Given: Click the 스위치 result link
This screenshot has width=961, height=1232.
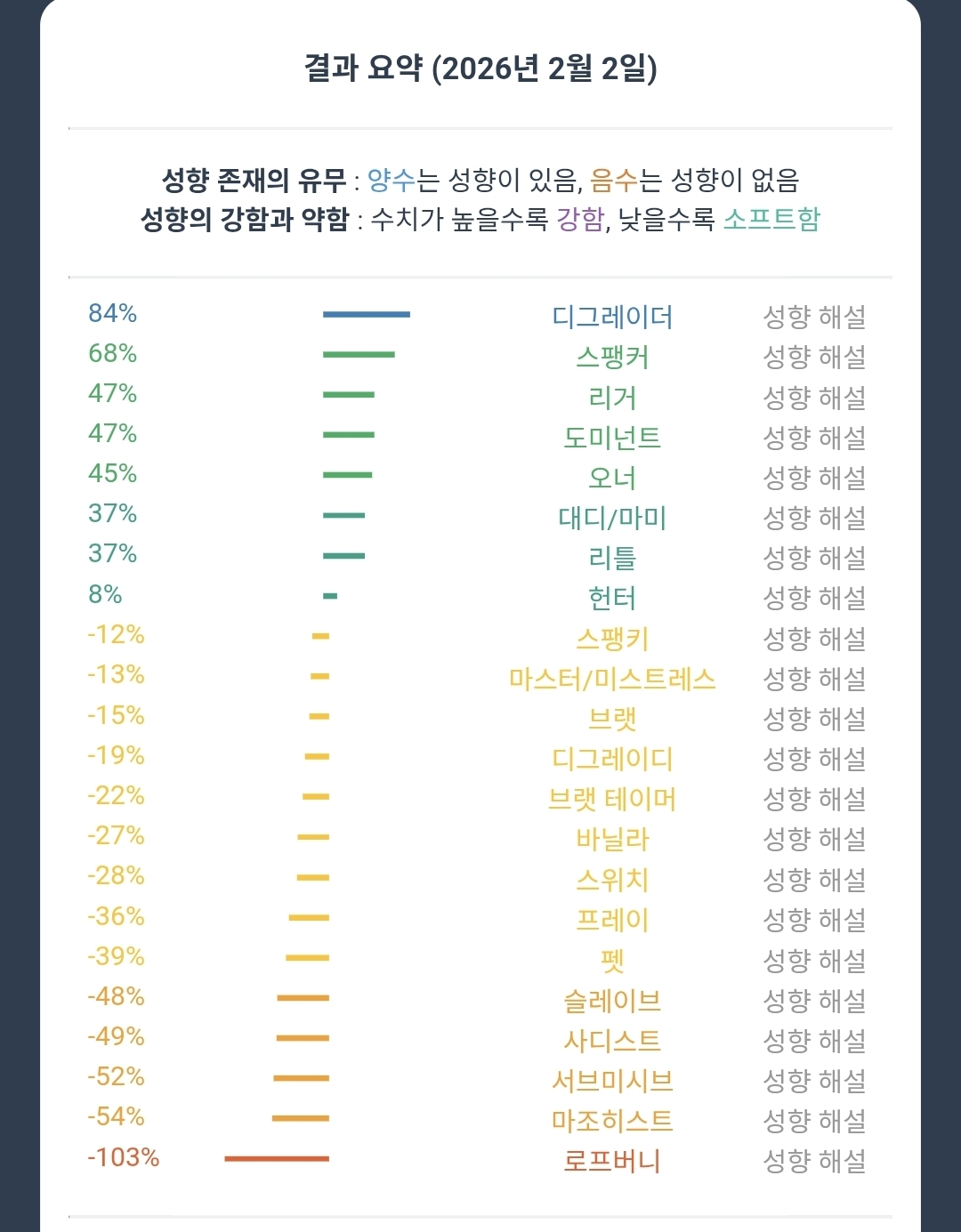Looking at the screenshot, I should [612, 880].
